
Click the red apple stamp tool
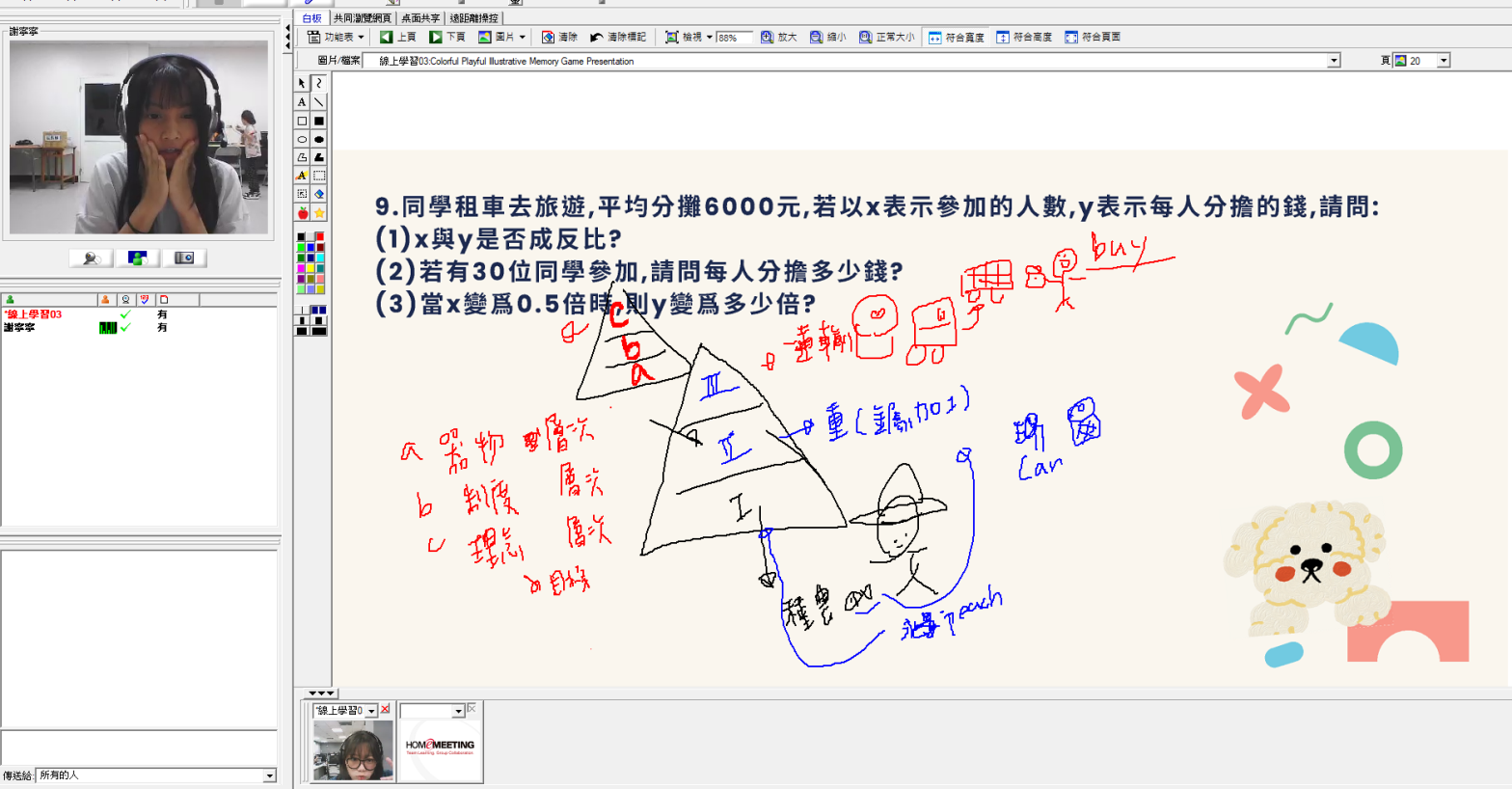point(302,212)
